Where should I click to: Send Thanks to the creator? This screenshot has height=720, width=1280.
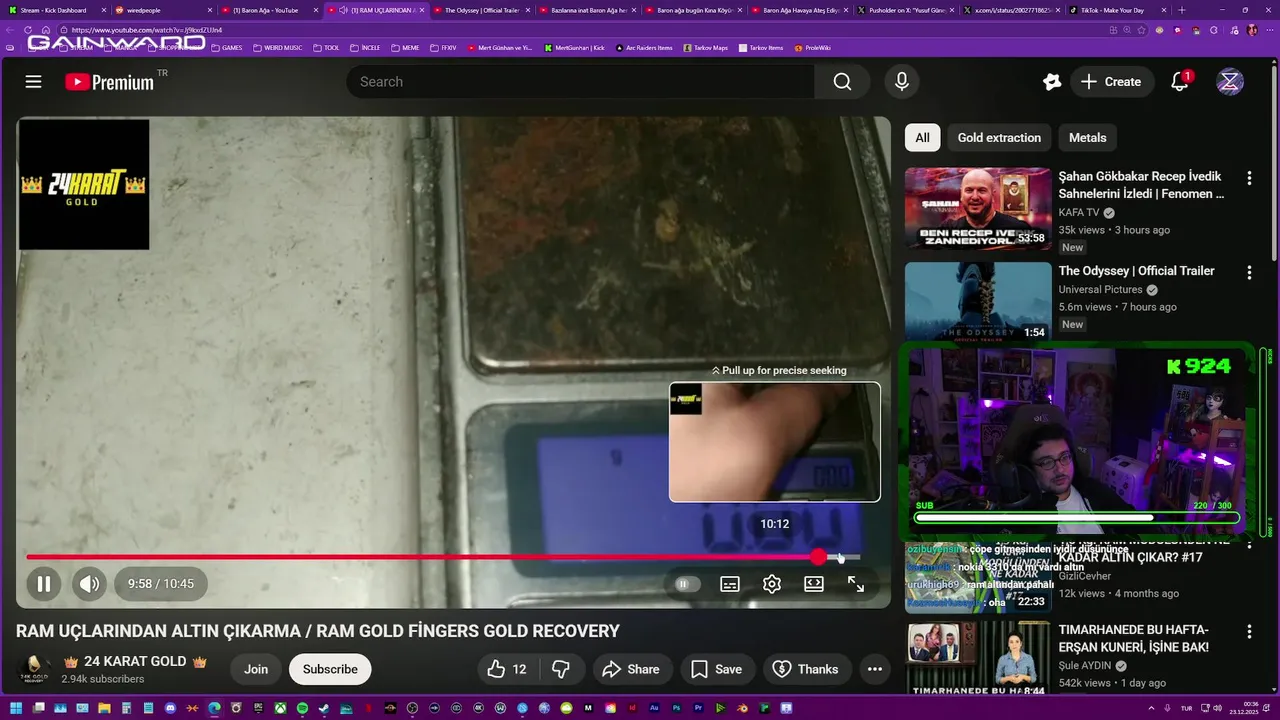pos(806,669)
